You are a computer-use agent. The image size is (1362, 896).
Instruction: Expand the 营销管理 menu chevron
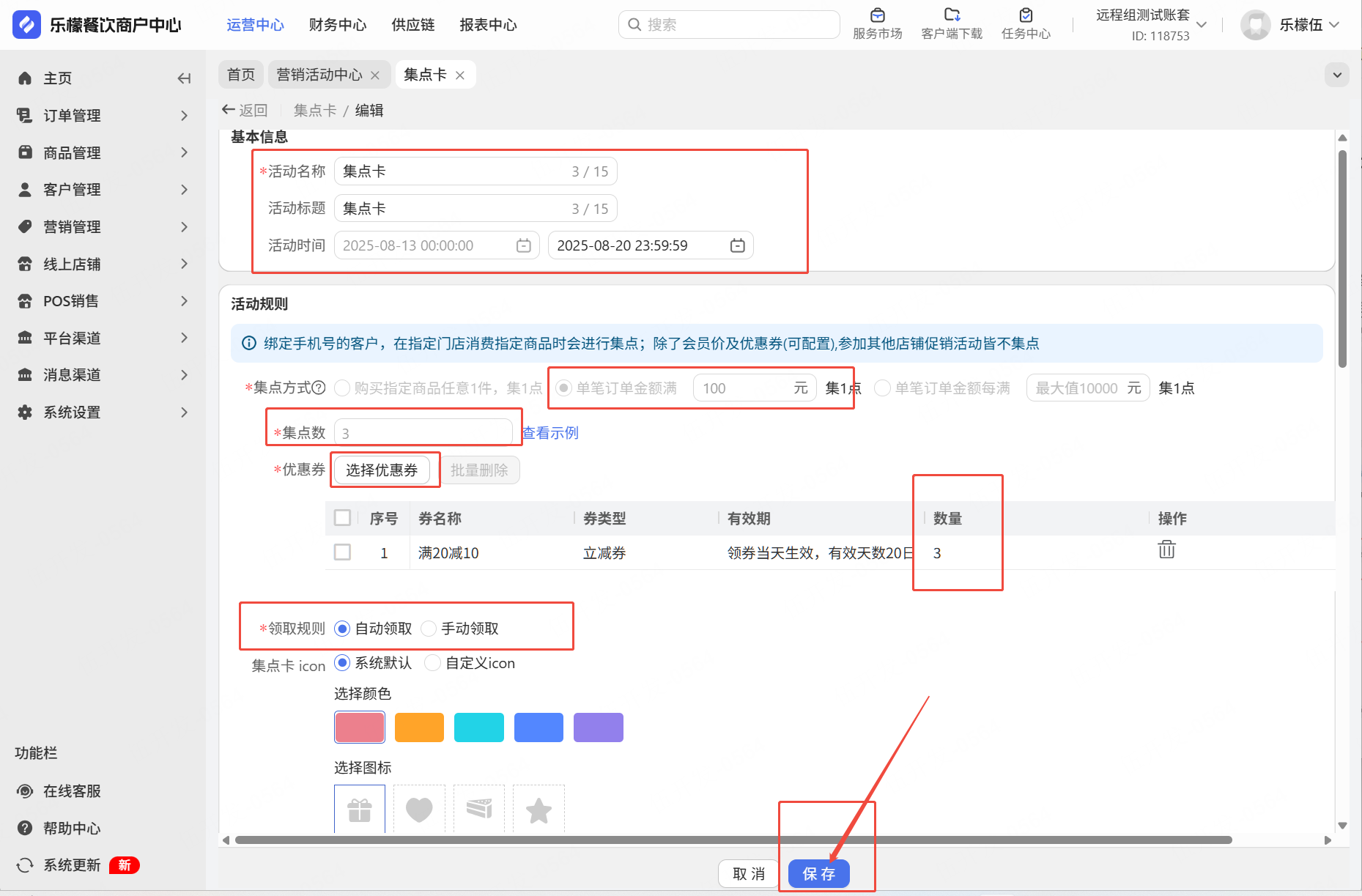click(185, 227)
